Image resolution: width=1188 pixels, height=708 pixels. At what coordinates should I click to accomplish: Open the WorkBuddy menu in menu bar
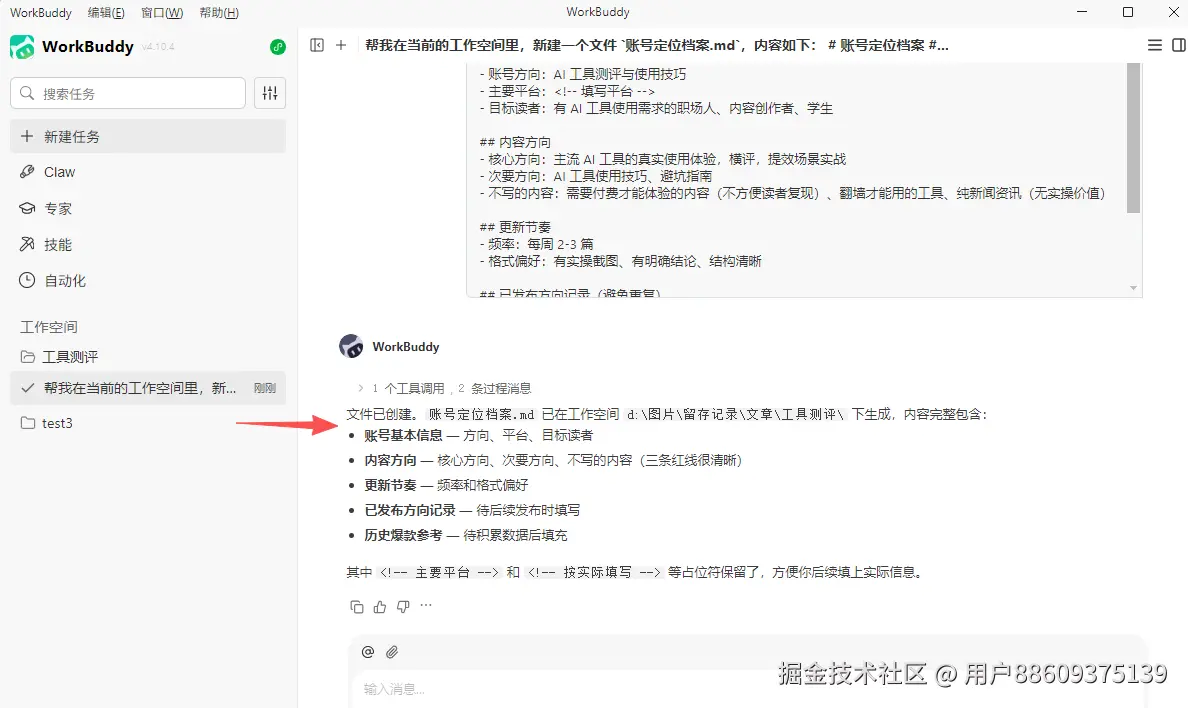point(41,13)
